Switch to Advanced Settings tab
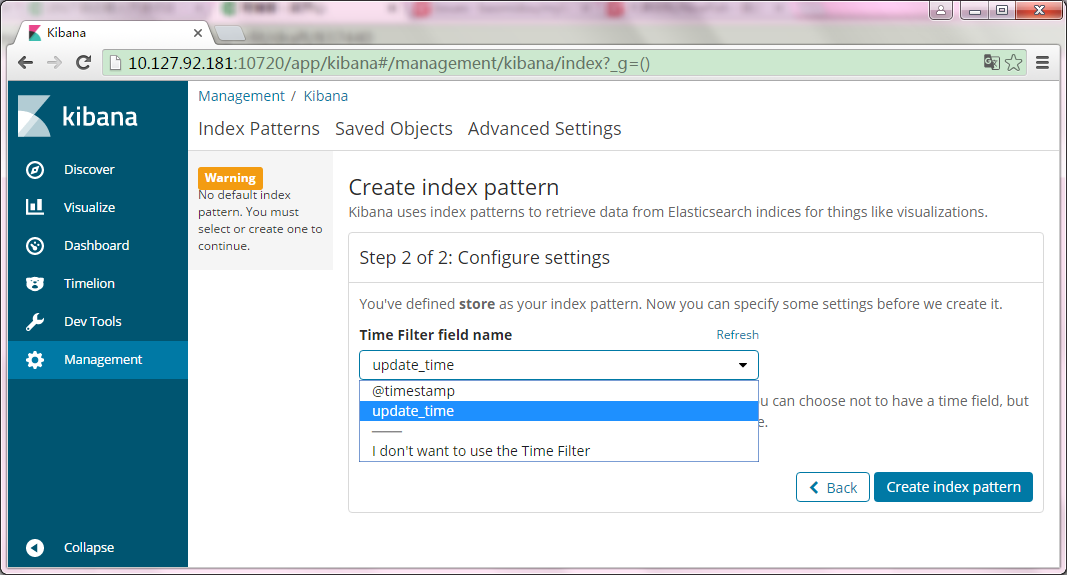Image resolution: width=1067 pixels, height=575 pixels. (x=544, y=129)
